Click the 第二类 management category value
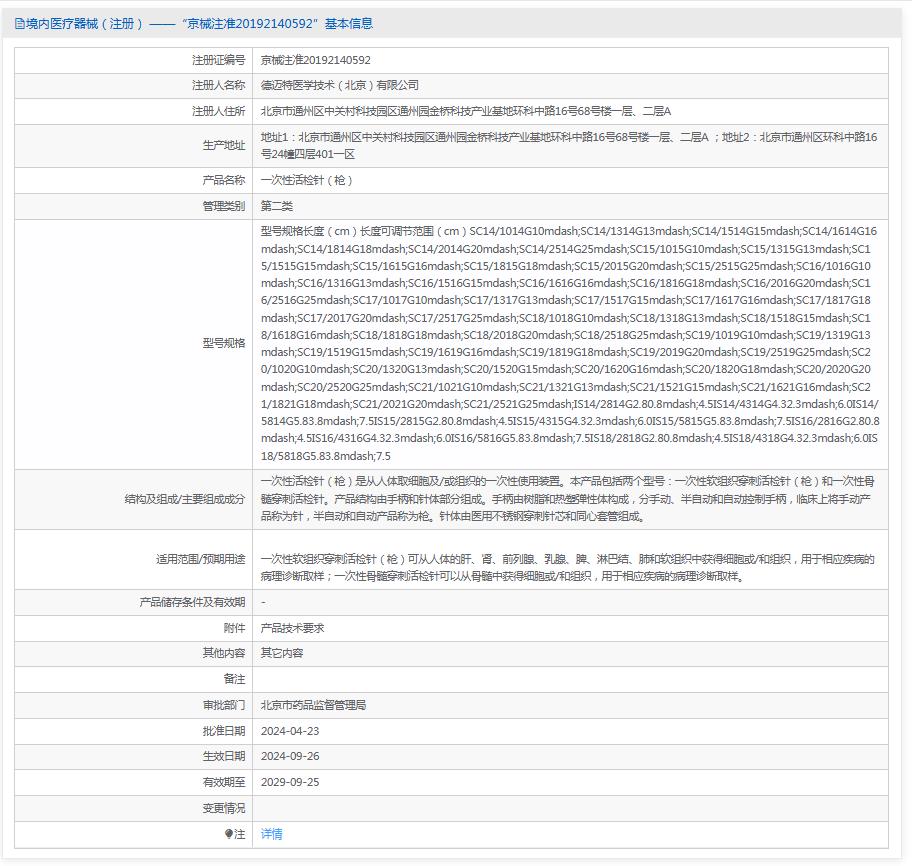912x866 pixels. click(x=276, y=206)
